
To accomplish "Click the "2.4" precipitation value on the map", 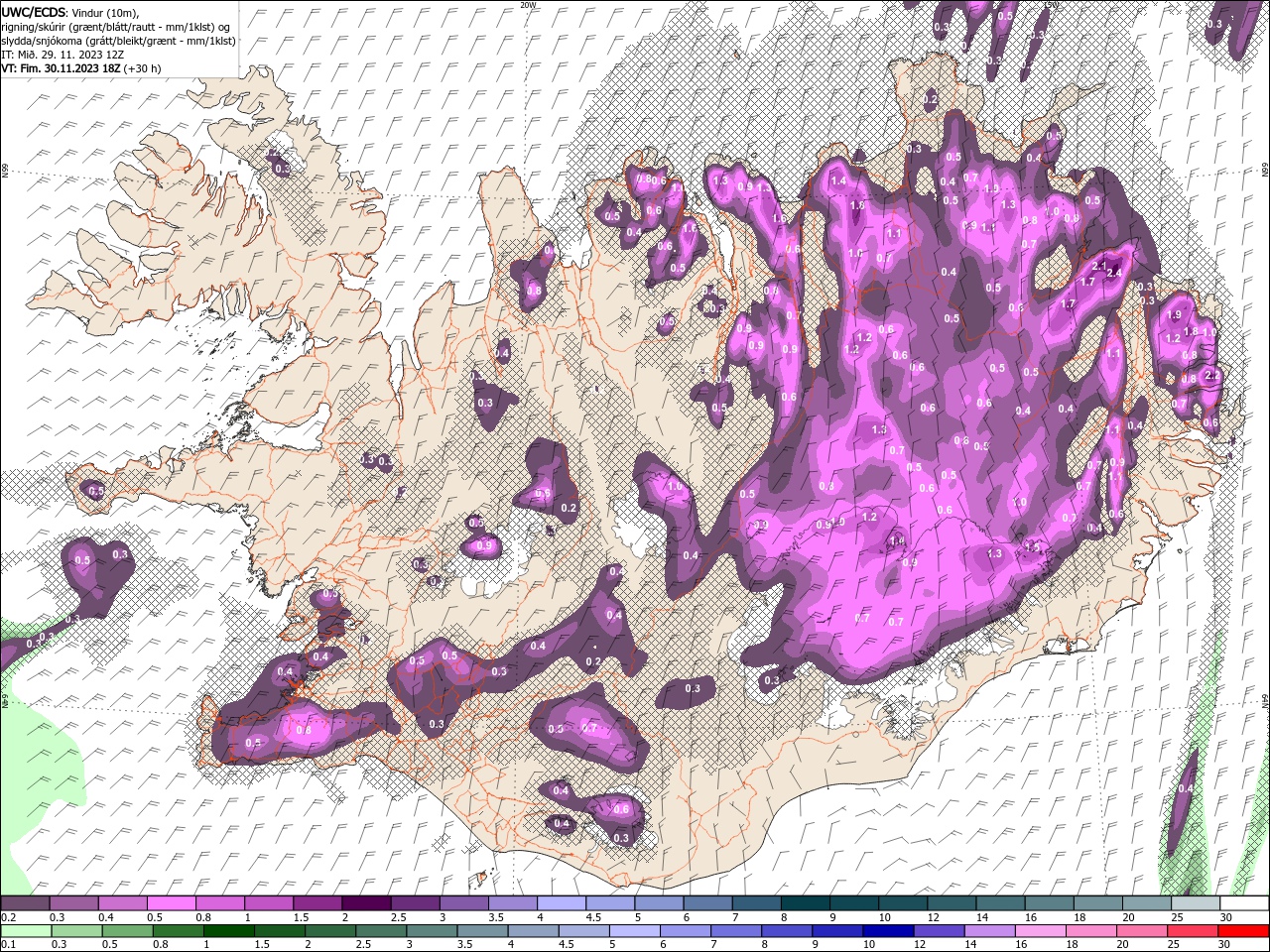I will (x=1114, y=273).
